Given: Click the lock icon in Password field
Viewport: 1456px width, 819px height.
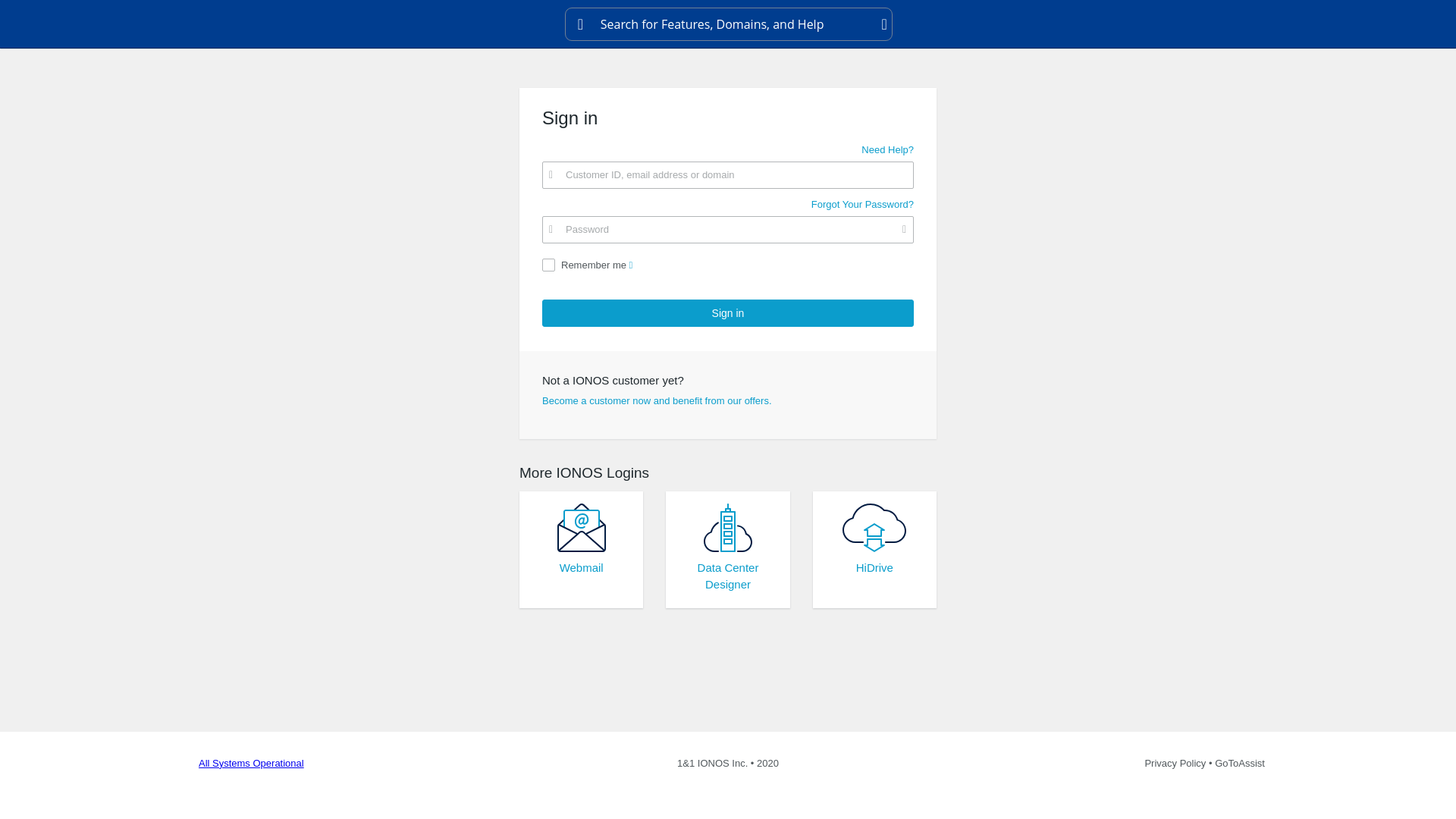Looking at the screenshot, I should 551,230.
